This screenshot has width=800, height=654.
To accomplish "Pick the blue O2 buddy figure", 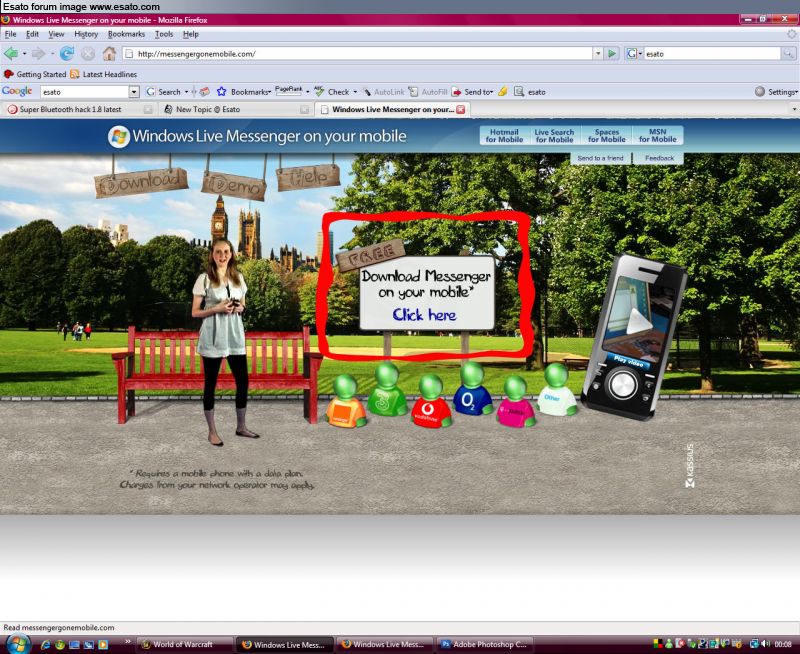I will [472, 389].
